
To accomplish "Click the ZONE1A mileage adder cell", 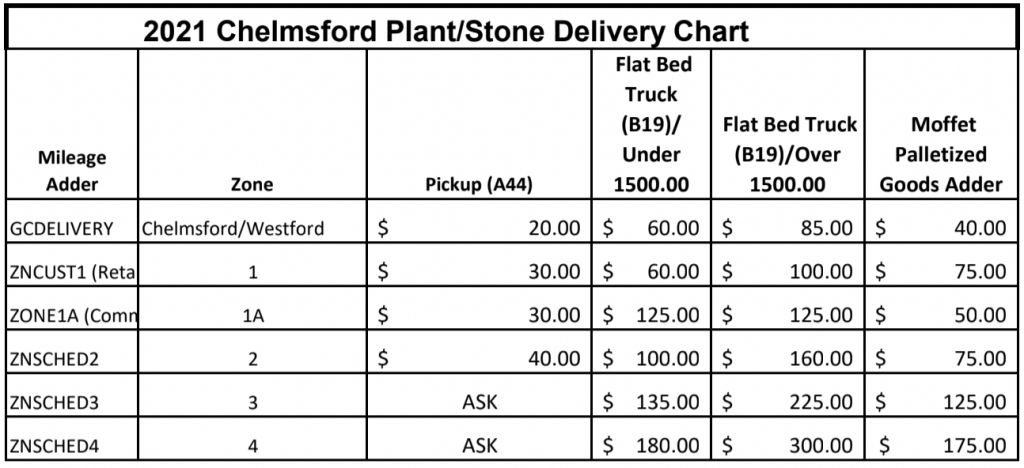I will [72, 314].
